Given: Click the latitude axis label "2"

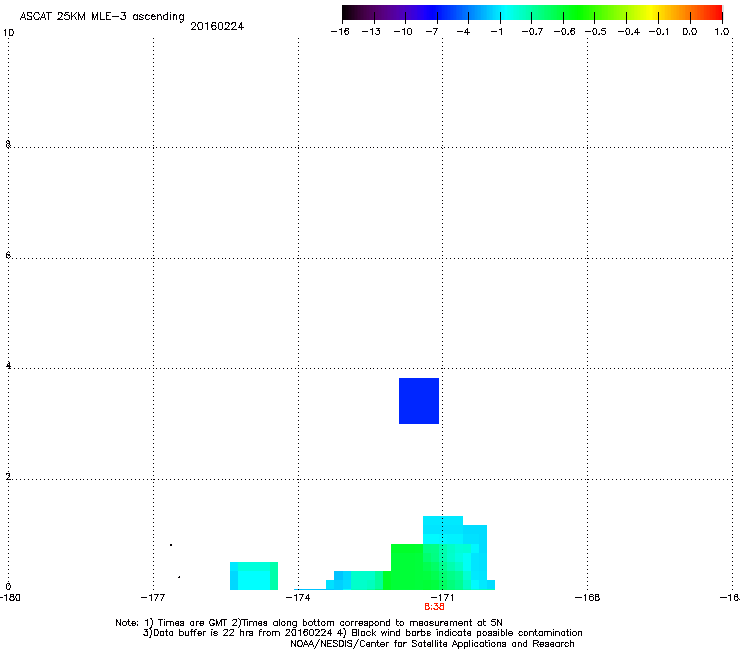Looking at the screenshot, I should point(8,477).
